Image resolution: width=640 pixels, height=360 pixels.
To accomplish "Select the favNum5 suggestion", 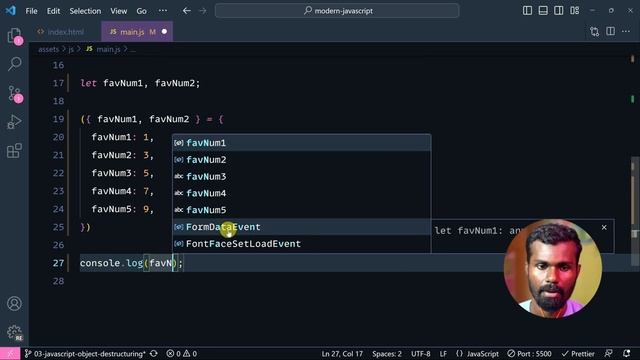I will click(302, 210).
